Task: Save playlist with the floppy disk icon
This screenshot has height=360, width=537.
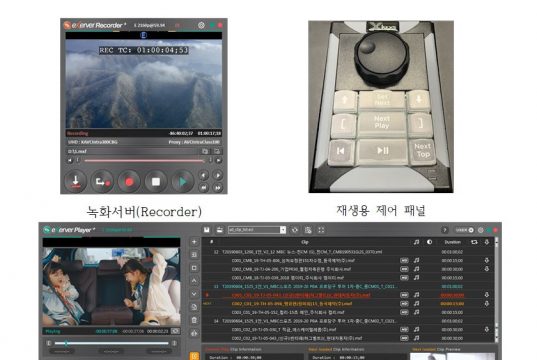Action: point(207,230)
